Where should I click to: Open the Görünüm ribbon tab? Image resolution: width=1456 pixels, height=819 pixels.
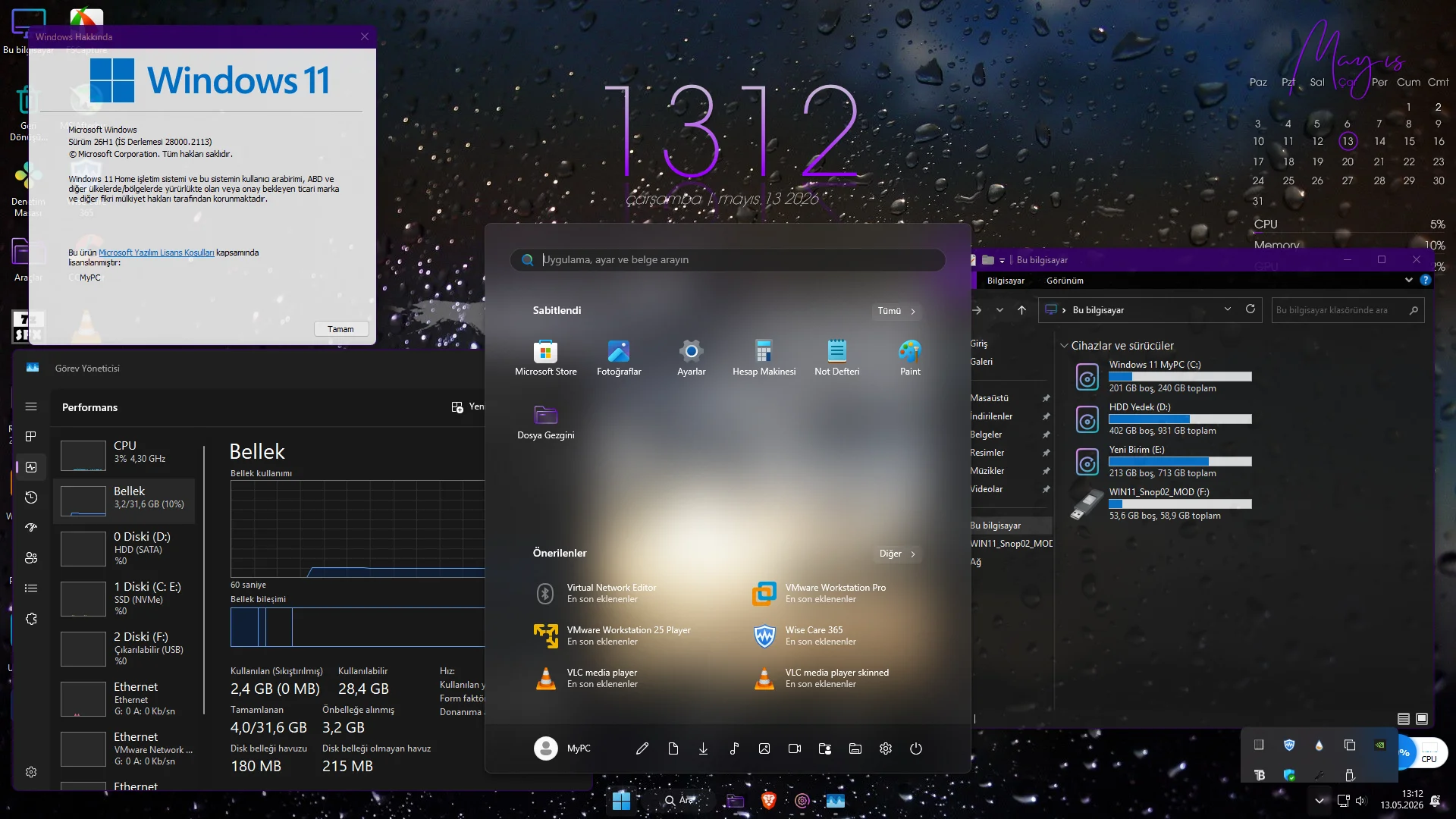(x=1065, y=281)
